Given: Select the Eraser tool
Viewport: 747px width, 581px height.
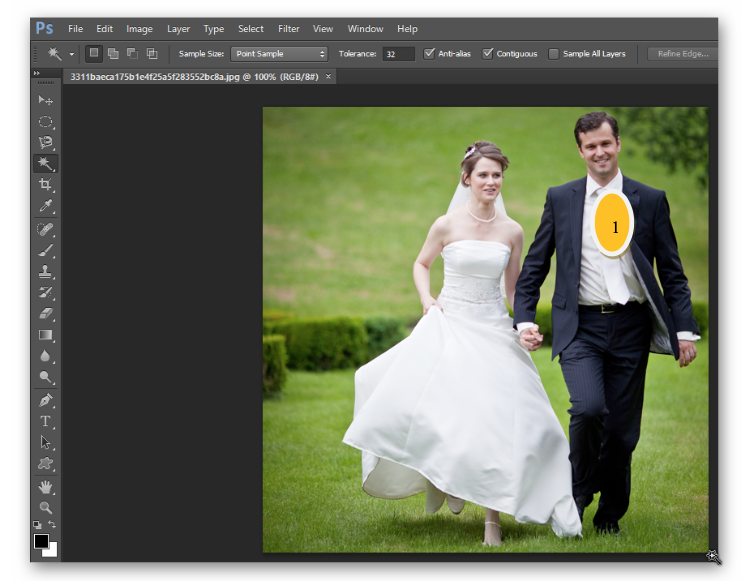Looking at the screenshot, I should [45, 313].
